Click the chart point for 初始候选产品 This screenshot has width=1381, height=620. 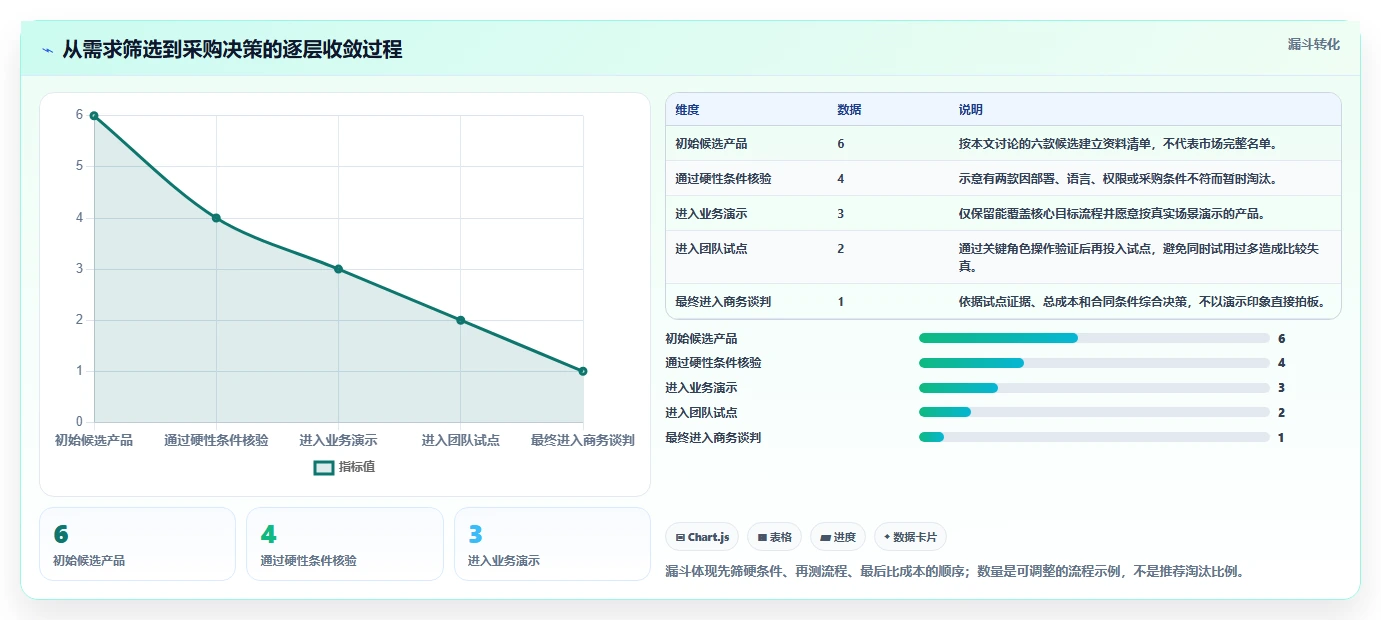pyautogui.click(x=94, y=115)
